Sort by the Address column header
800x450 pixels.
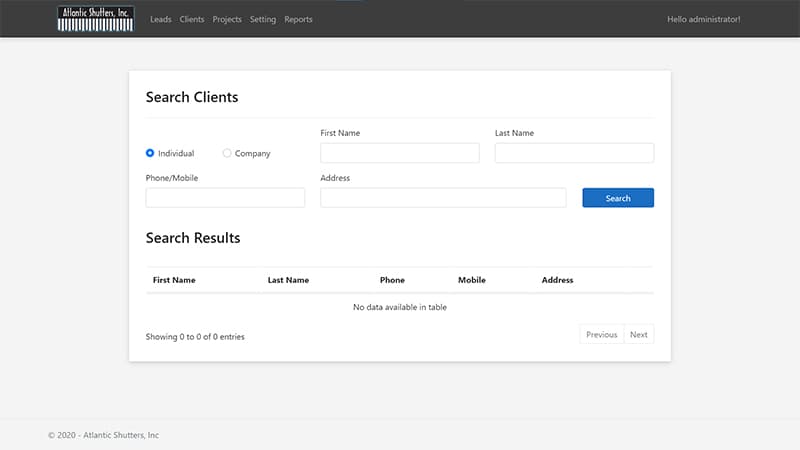click(x=557, y=280)
